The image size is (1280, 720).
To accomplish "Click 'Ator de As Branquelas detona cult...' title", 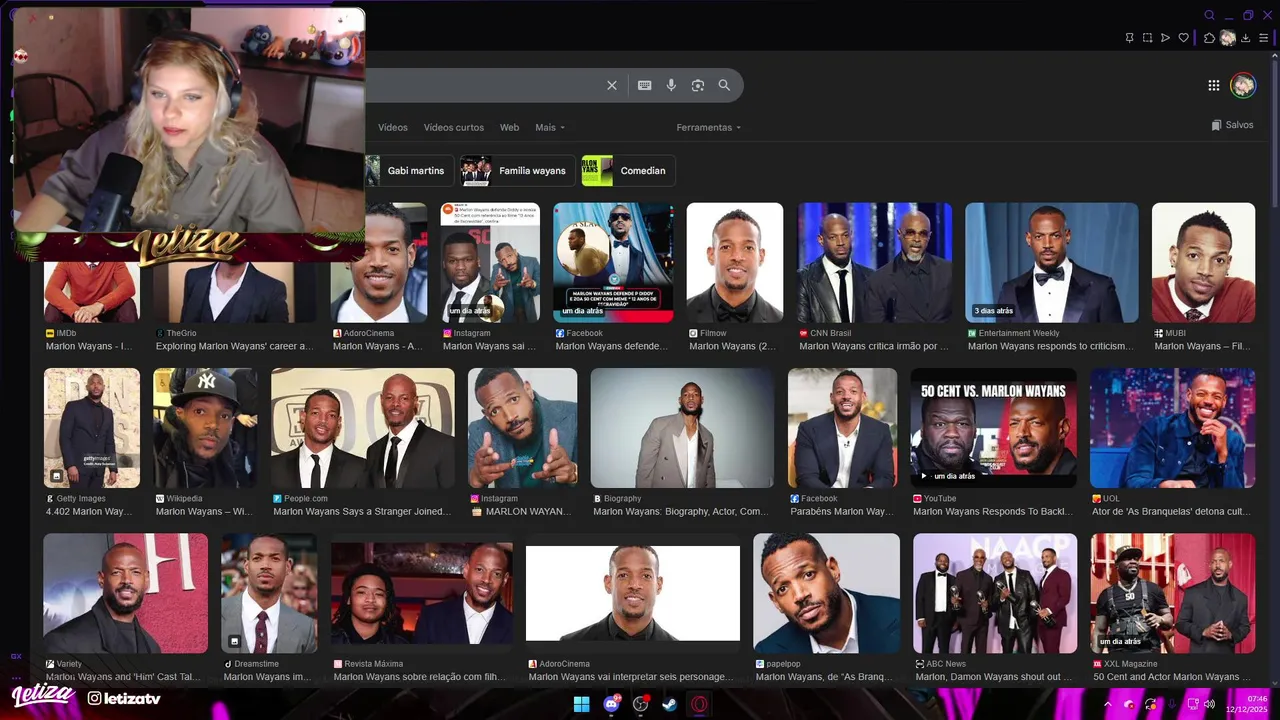I will [1171, 511].
